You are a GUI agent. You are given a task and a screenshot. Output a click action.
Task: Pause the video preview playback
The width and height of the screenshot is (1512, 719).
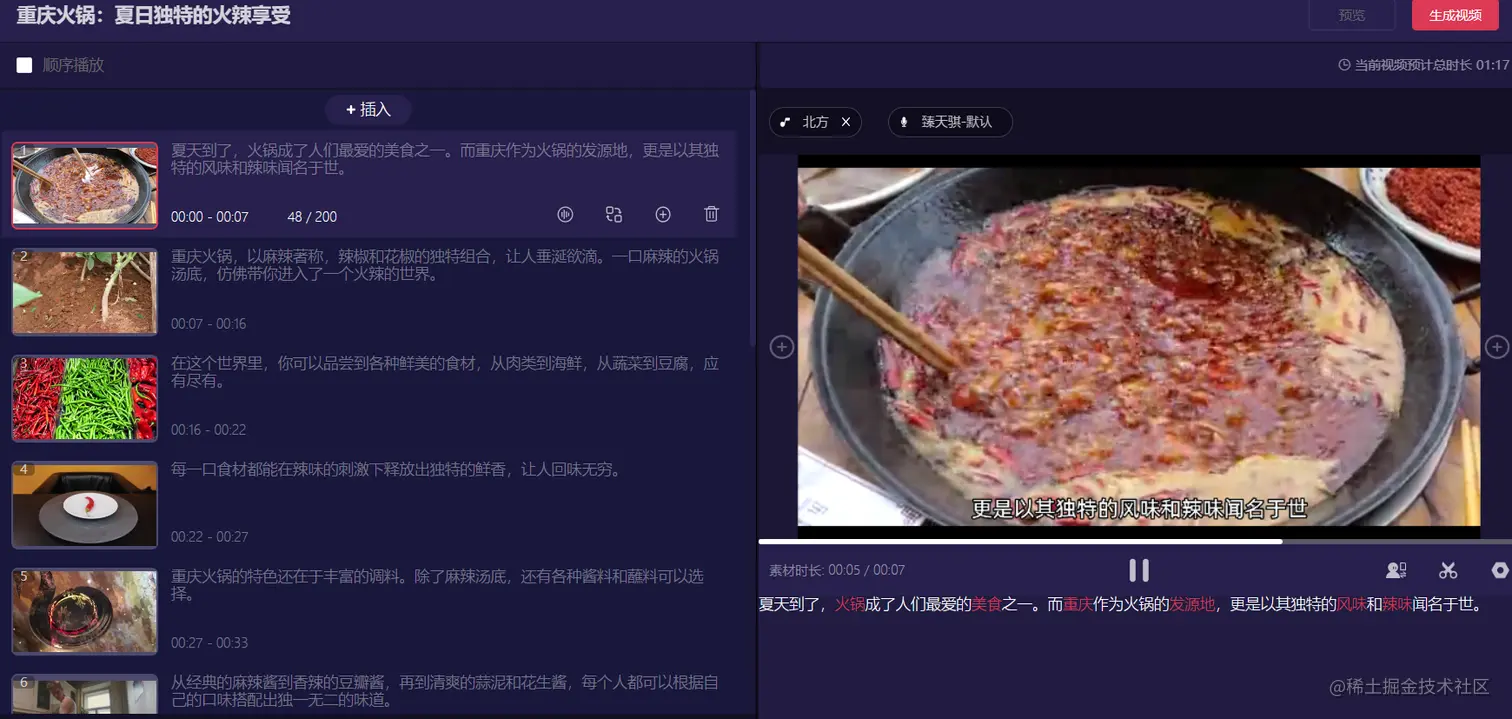click(x=1139, y=570)
